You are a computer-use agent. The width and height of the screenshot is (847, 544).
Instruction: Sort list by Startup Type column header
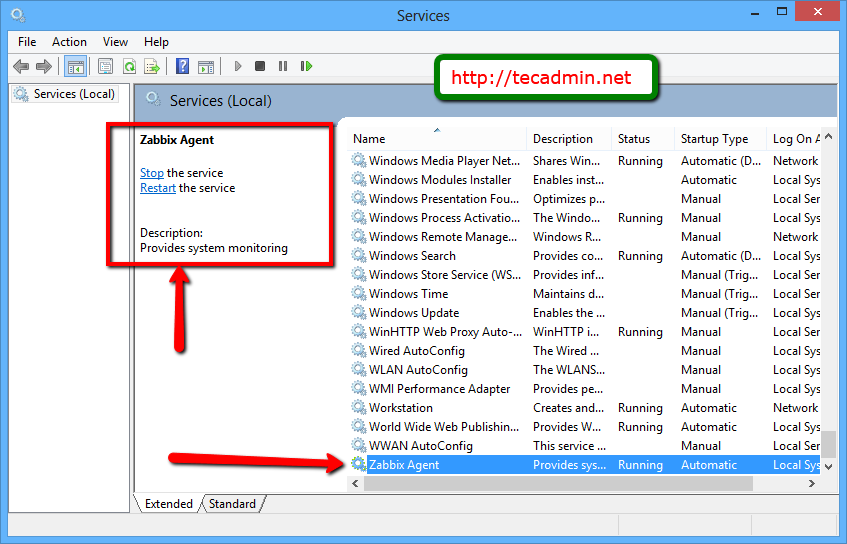[714, 139]
